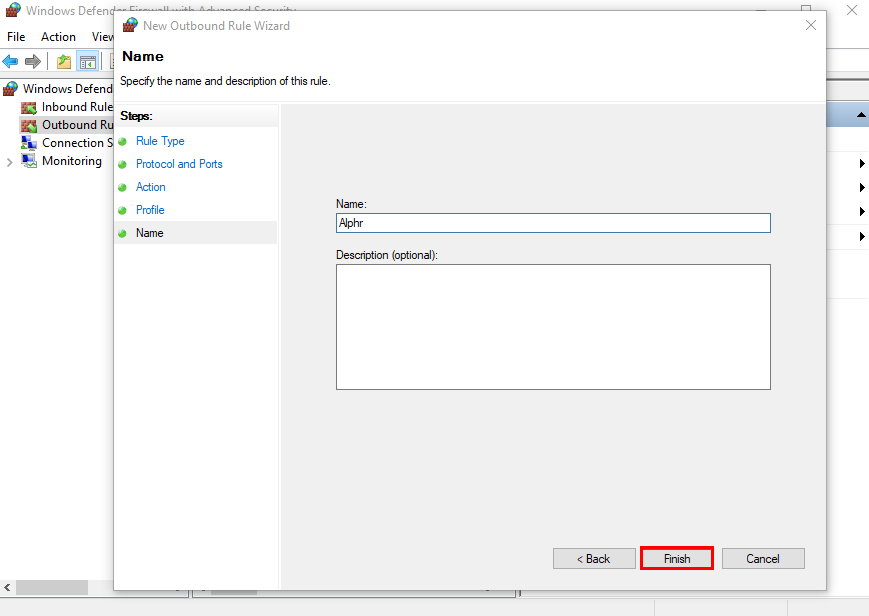Open the Action menu in the main window
Image resolution: width=869 pixels, height=616 pixels.
pyautogui.click(x=58, y=37)
